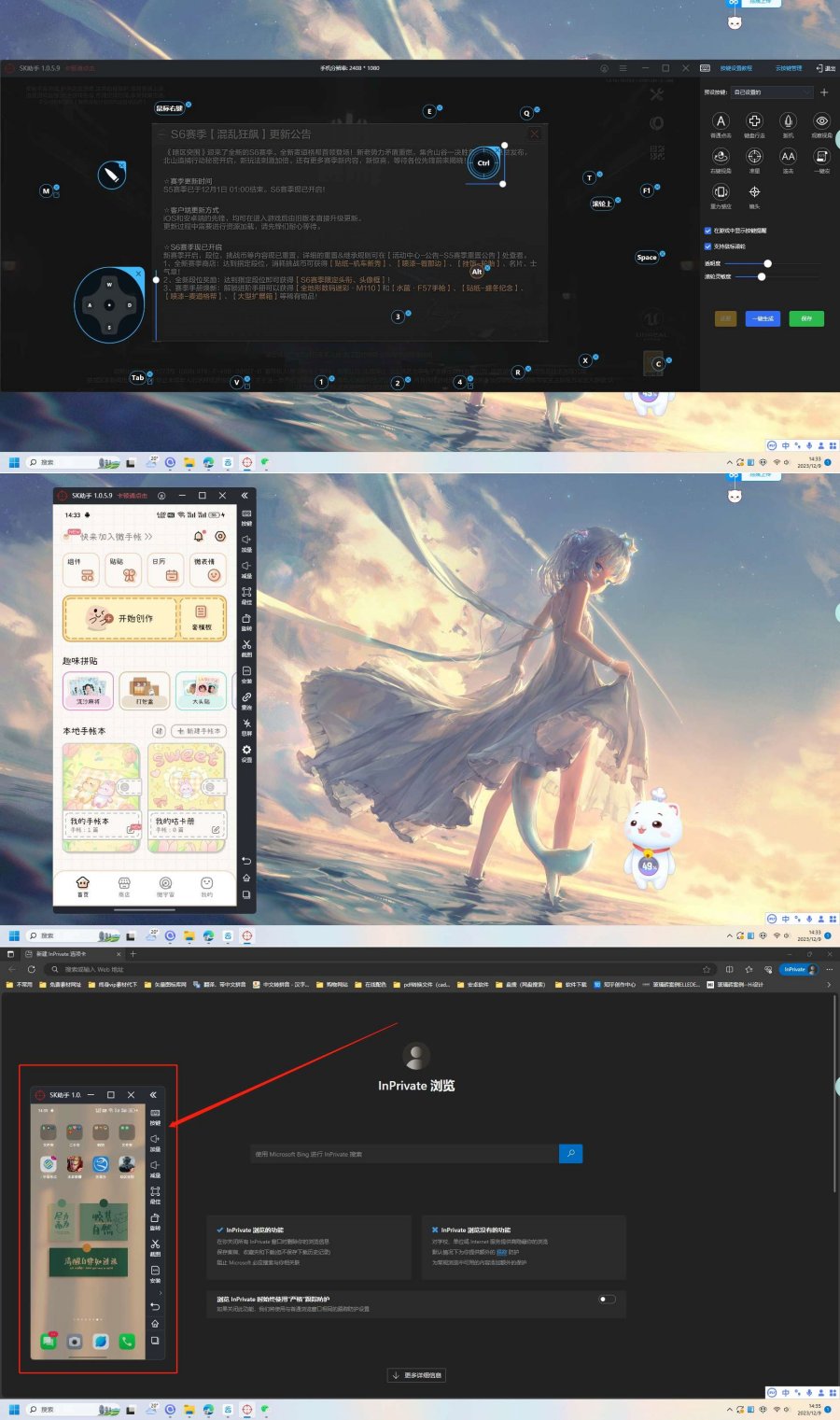Open 设置 gear icon in phone sidebar
Image resolution: width=840 pixels, height=1420 pixels.
(x=246, y=750)
